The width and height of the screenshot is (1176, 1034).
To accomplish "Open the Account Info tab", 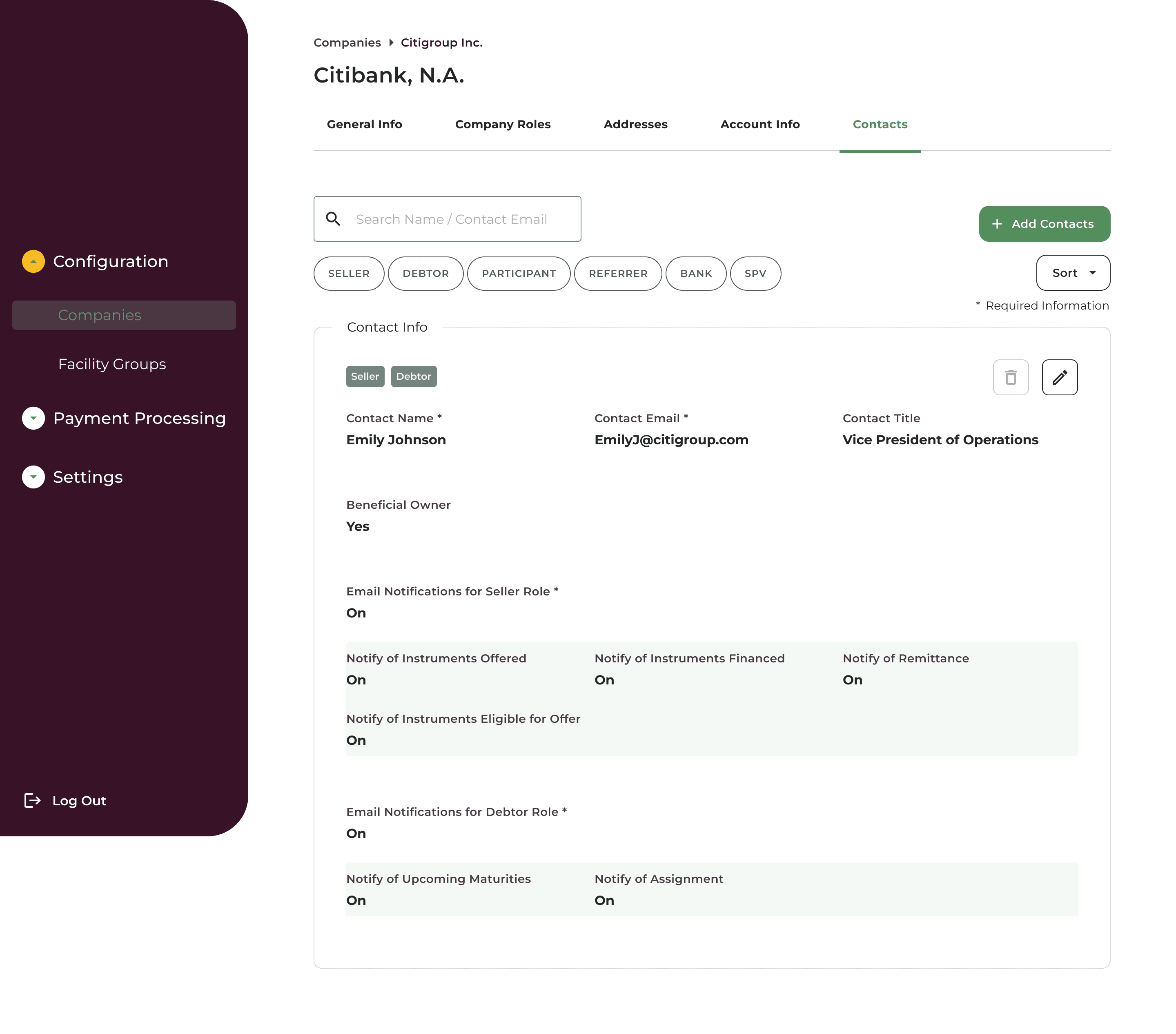I will [x=759, y=124].
